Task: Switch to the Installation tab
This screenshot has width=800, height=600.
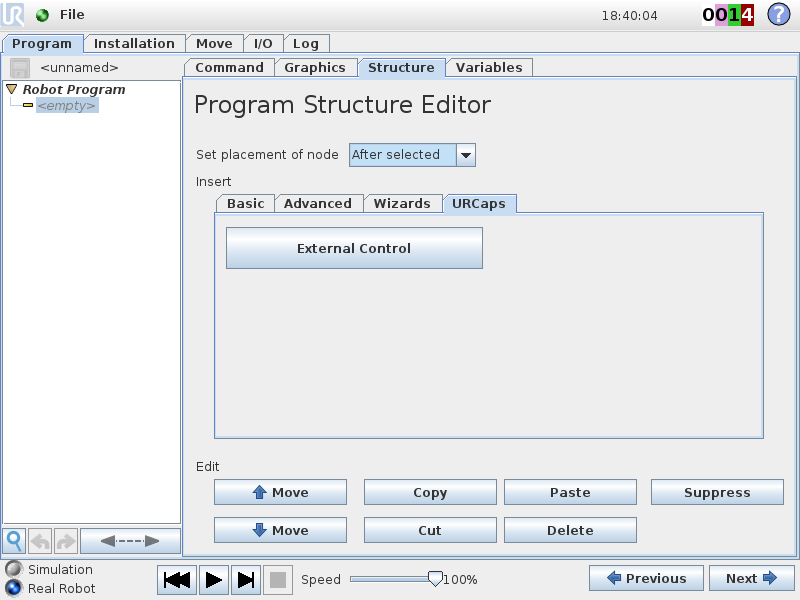Action: [x=134, y=44]
